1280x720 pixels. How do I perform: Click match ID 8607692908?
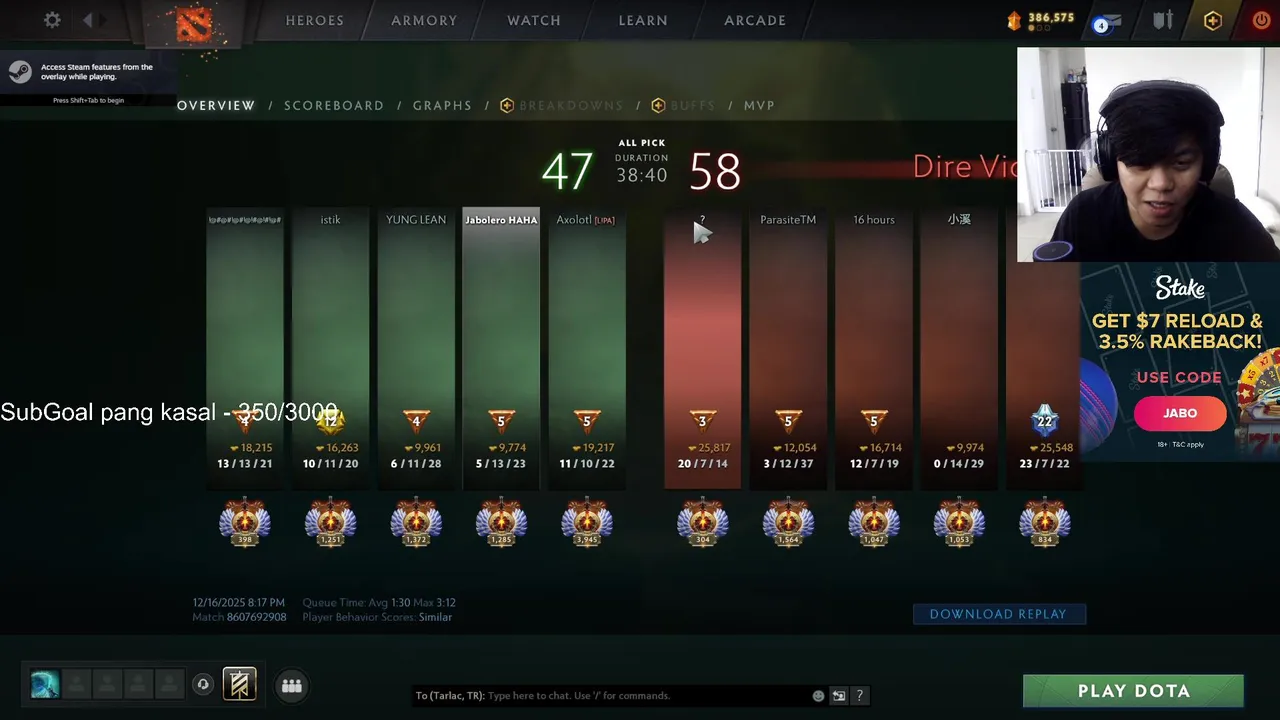[x=257, y=617]
